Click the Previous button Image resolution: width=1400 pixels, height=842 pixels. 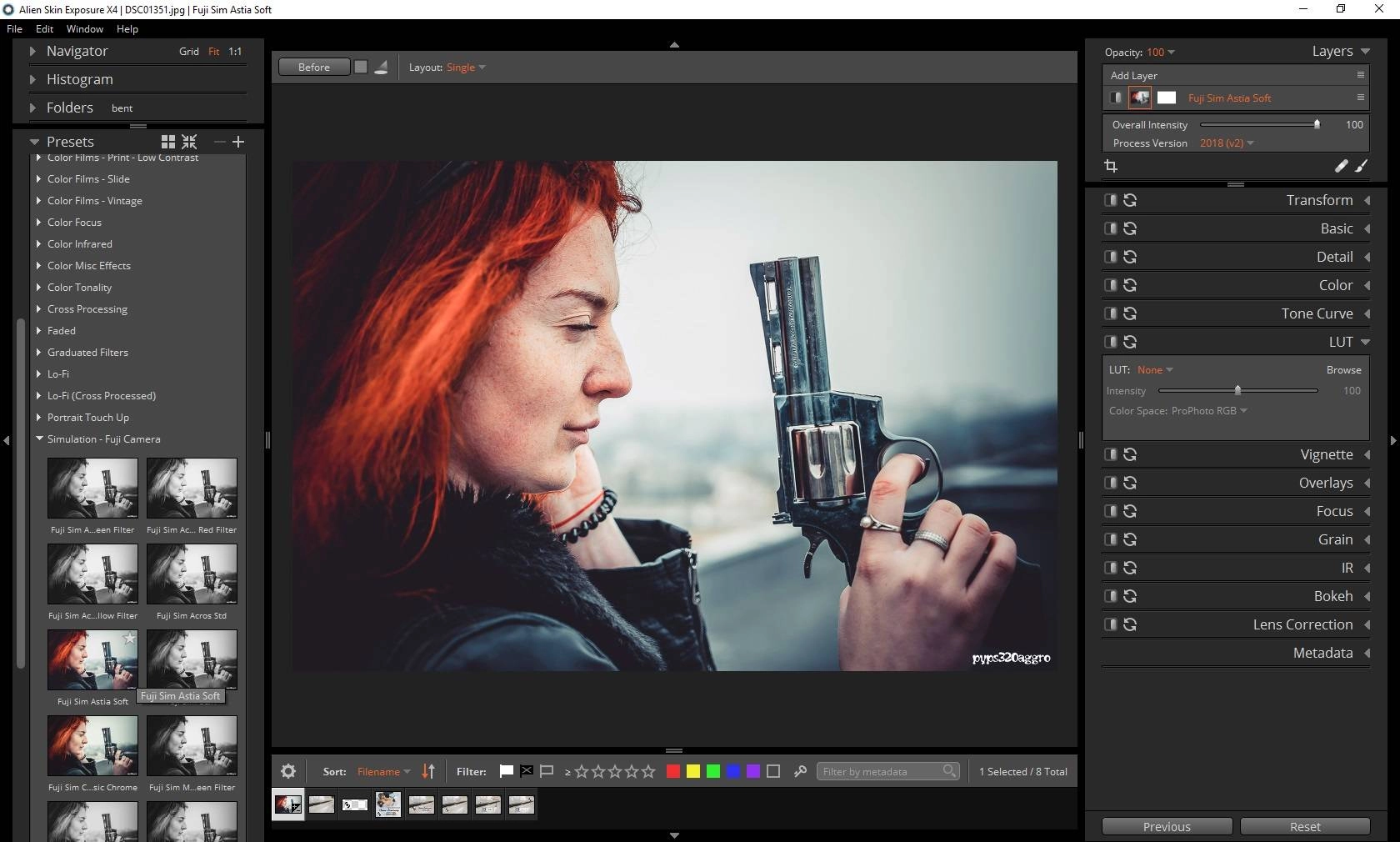coord(1167,826)
